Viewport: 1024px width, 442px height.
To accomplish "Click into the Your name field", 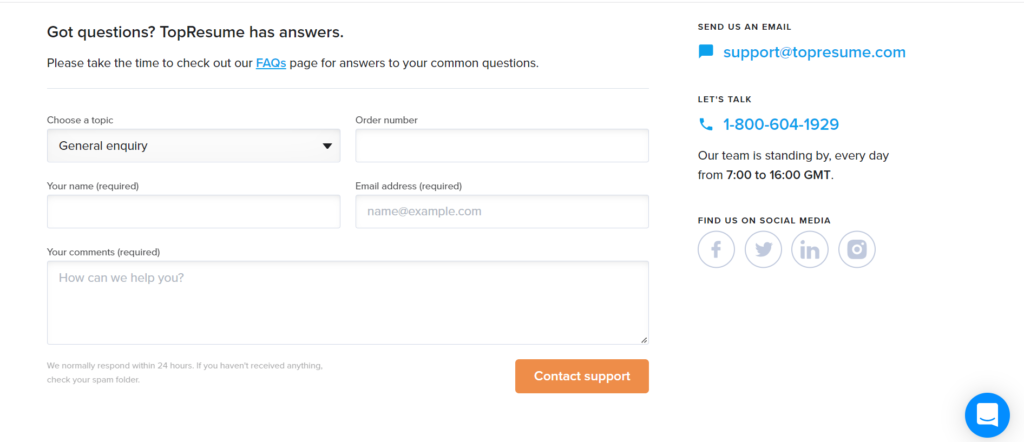I will 193,212.
